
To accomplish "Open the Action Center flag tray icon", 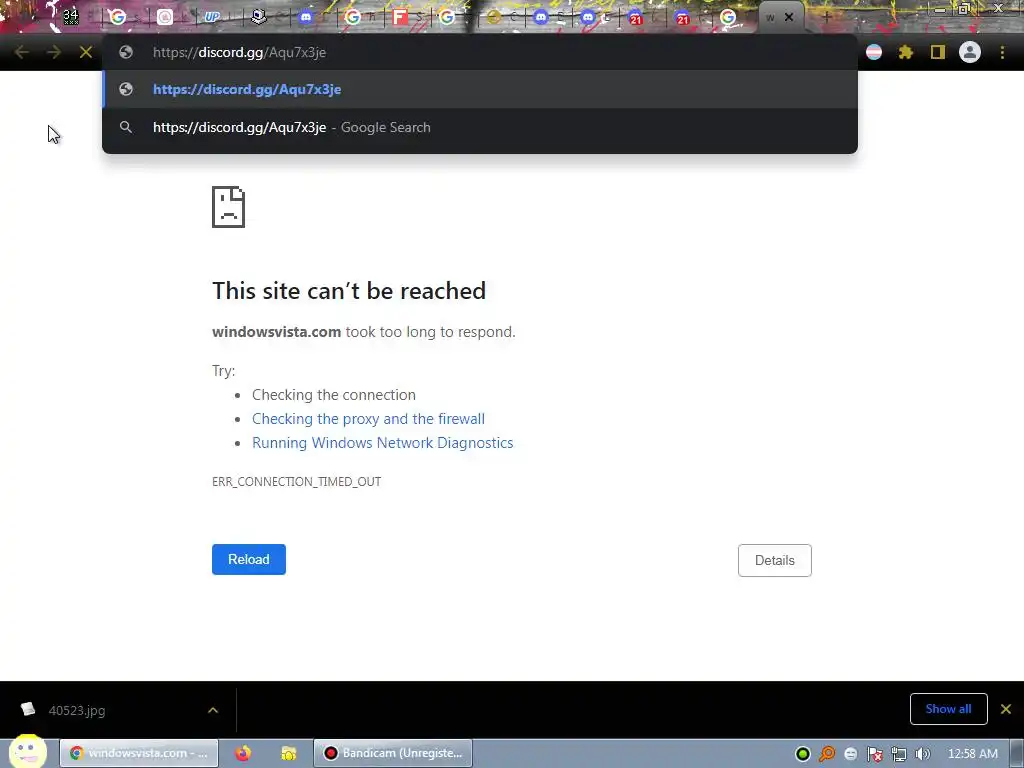I will click(x=874, y=754).
